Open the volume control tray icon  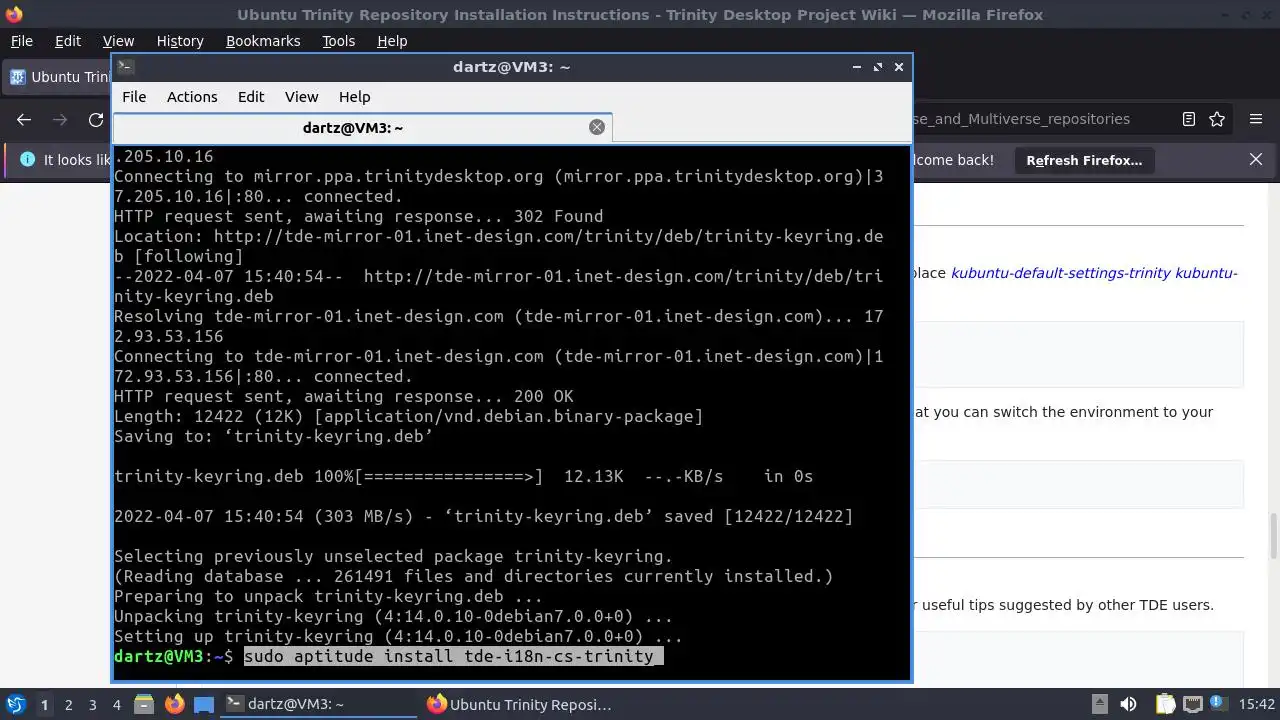pyautogui.click(x=1128, y=704)
